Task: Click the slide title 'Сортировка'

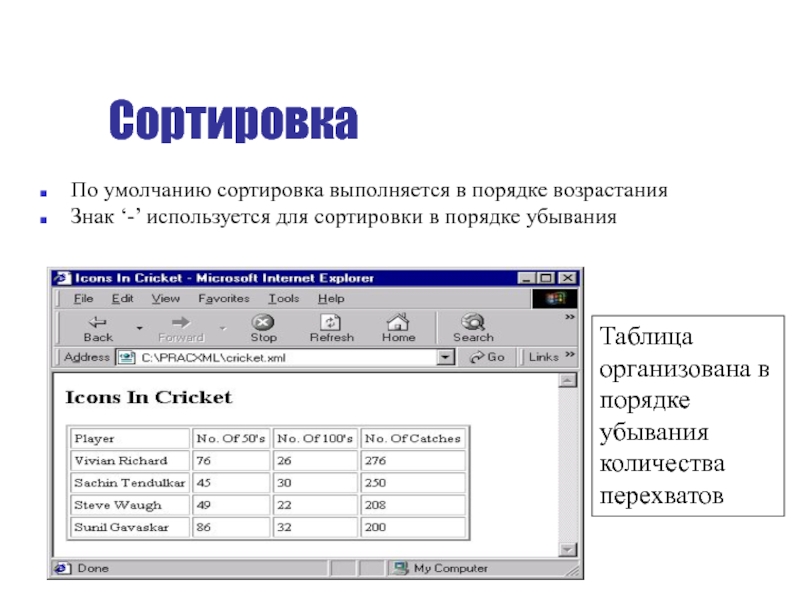Action: pos(233,121)
